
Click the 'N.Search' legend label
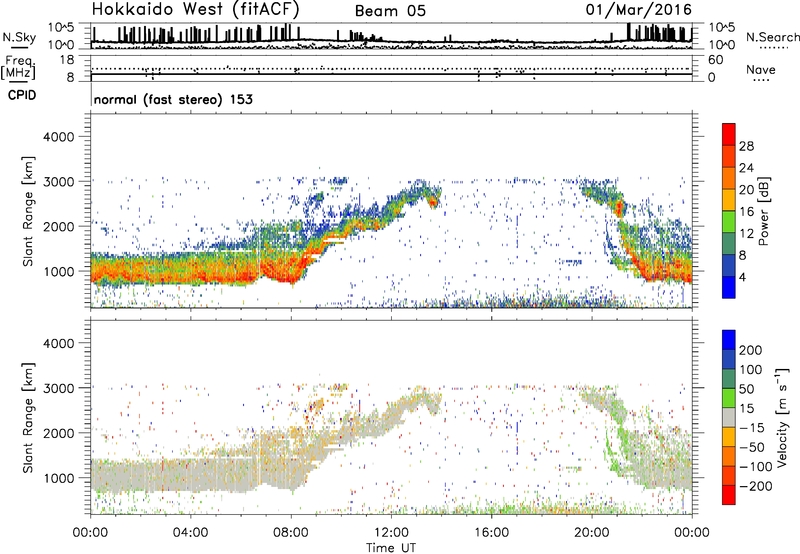pos(772,37)
